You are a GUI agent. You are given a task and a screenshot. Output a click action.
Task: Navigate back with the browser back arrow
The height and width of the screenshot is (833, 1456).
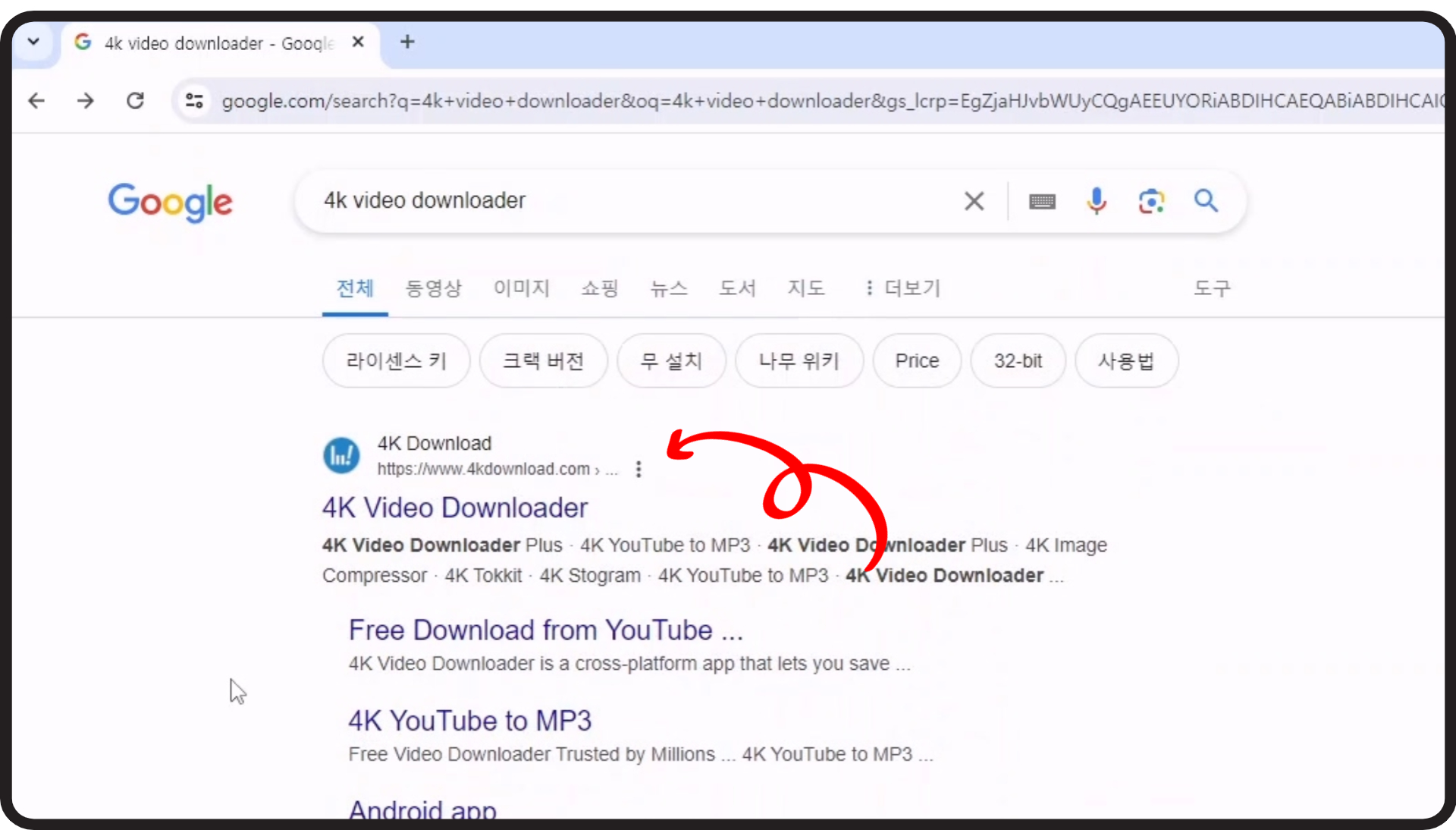click(x=36, y=100)
